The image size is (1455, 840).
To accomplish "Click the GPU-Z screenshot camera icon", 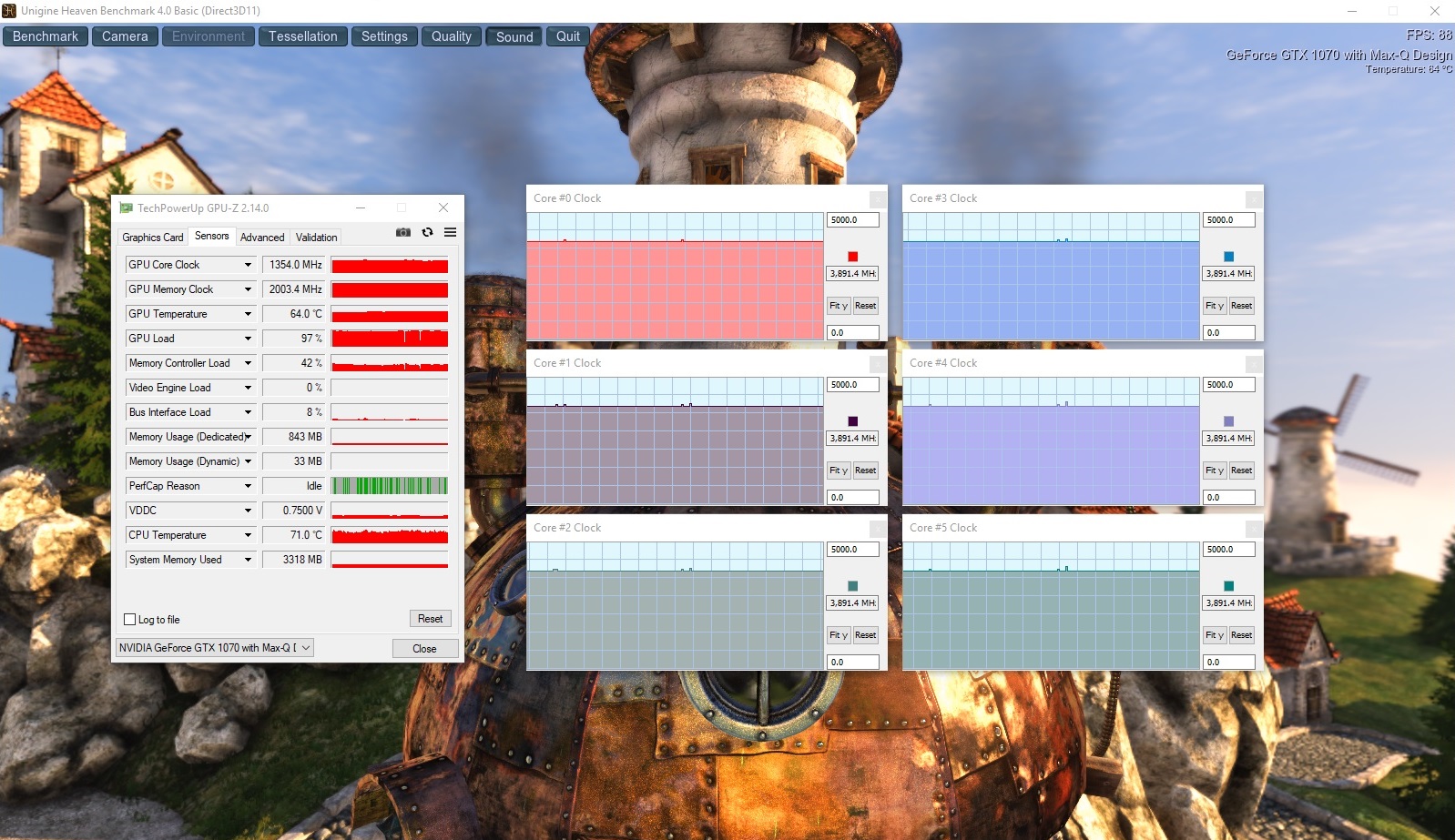I will point(403,233).
